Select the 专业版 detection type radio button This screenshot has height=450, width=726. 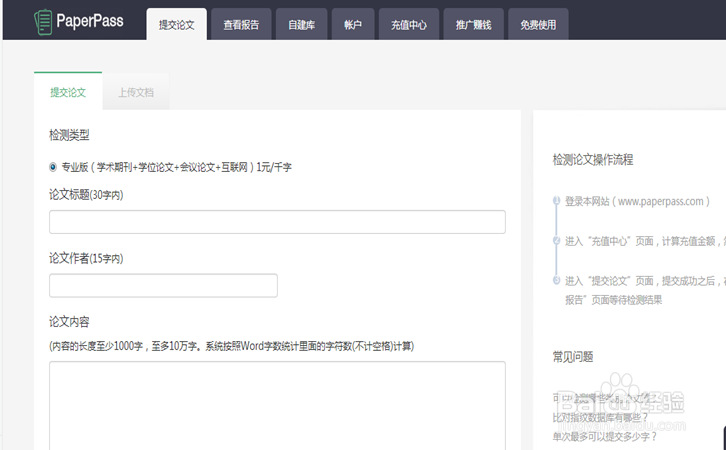coord(53,167)
